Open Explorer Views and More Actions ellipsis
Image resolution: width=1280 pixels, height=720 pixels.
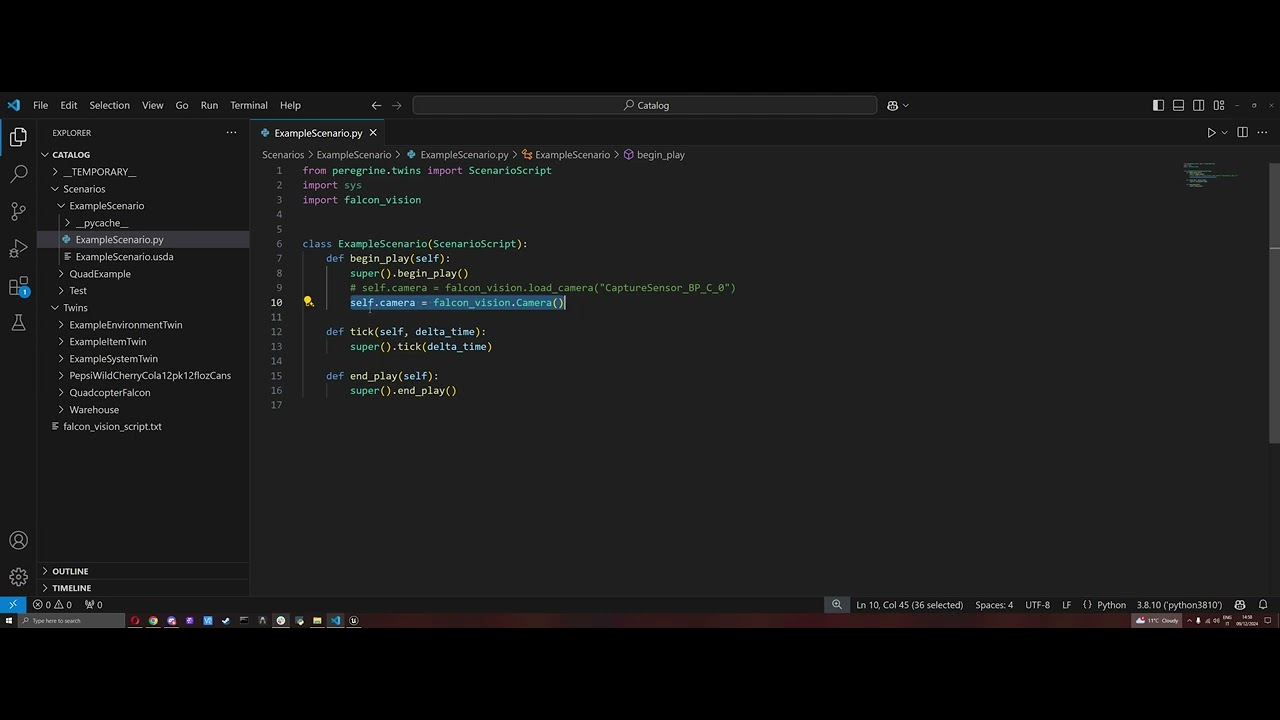click(231, 132)
